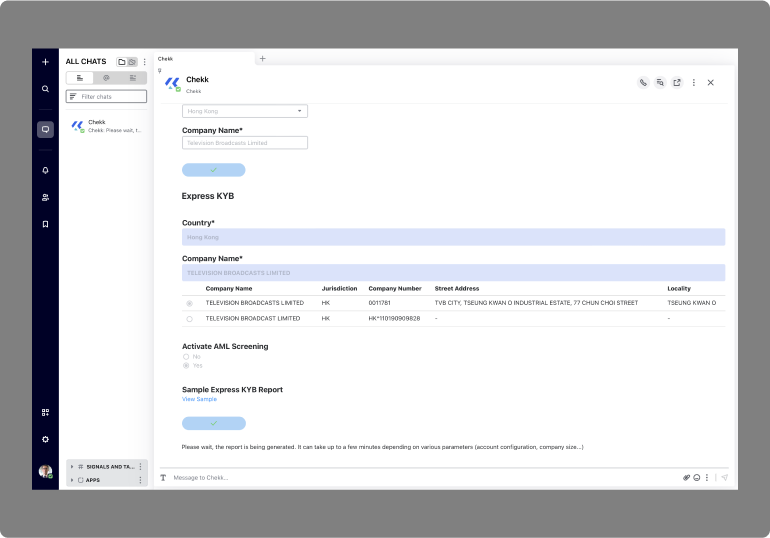
Task: Expand the Apps section
Action: [71, 480]
